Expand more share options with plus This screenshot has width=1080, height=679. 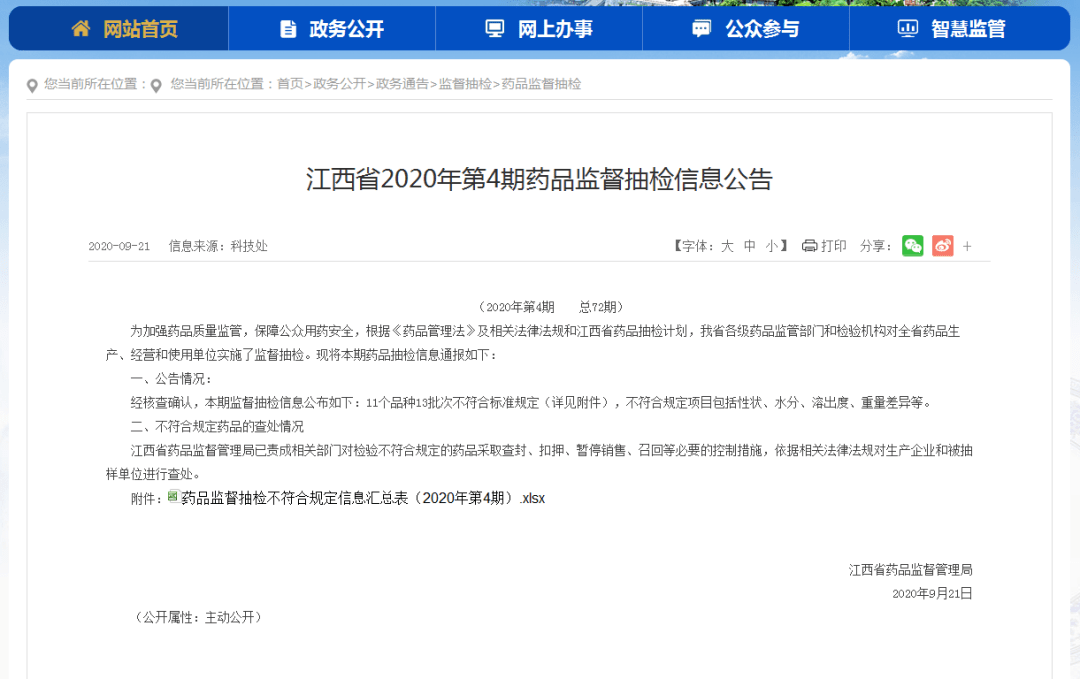[967, 246]
